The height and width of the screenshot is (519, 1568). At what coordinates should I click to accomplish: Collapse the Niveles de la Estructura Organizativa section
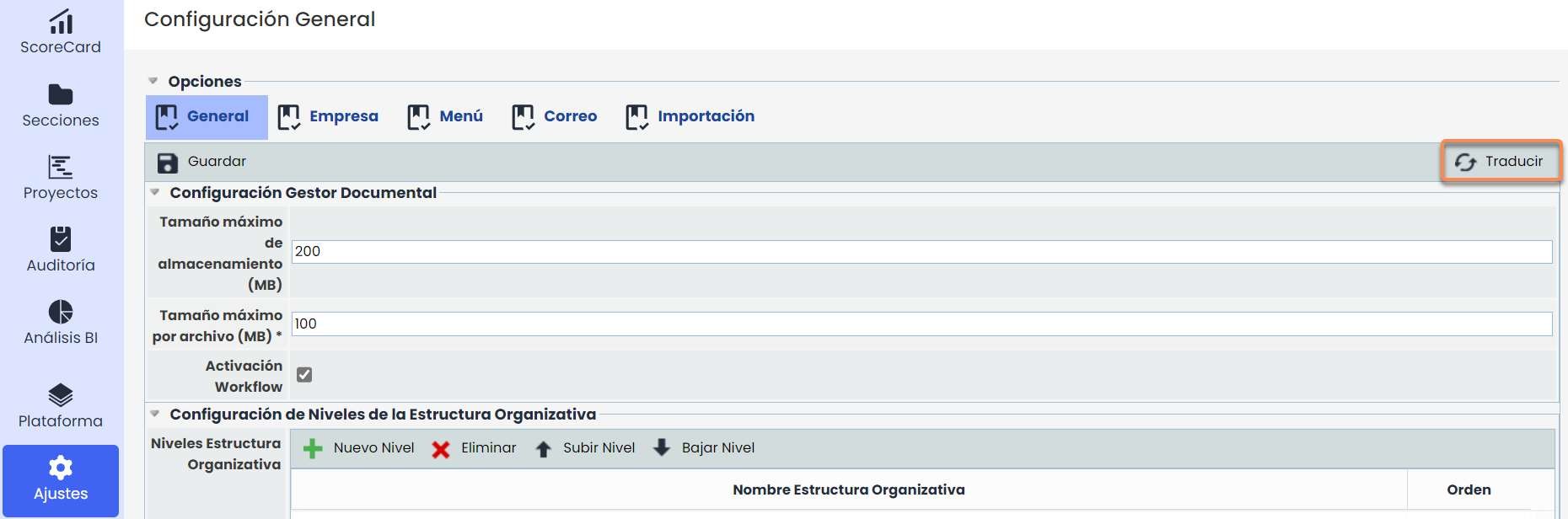pos(155,414)
